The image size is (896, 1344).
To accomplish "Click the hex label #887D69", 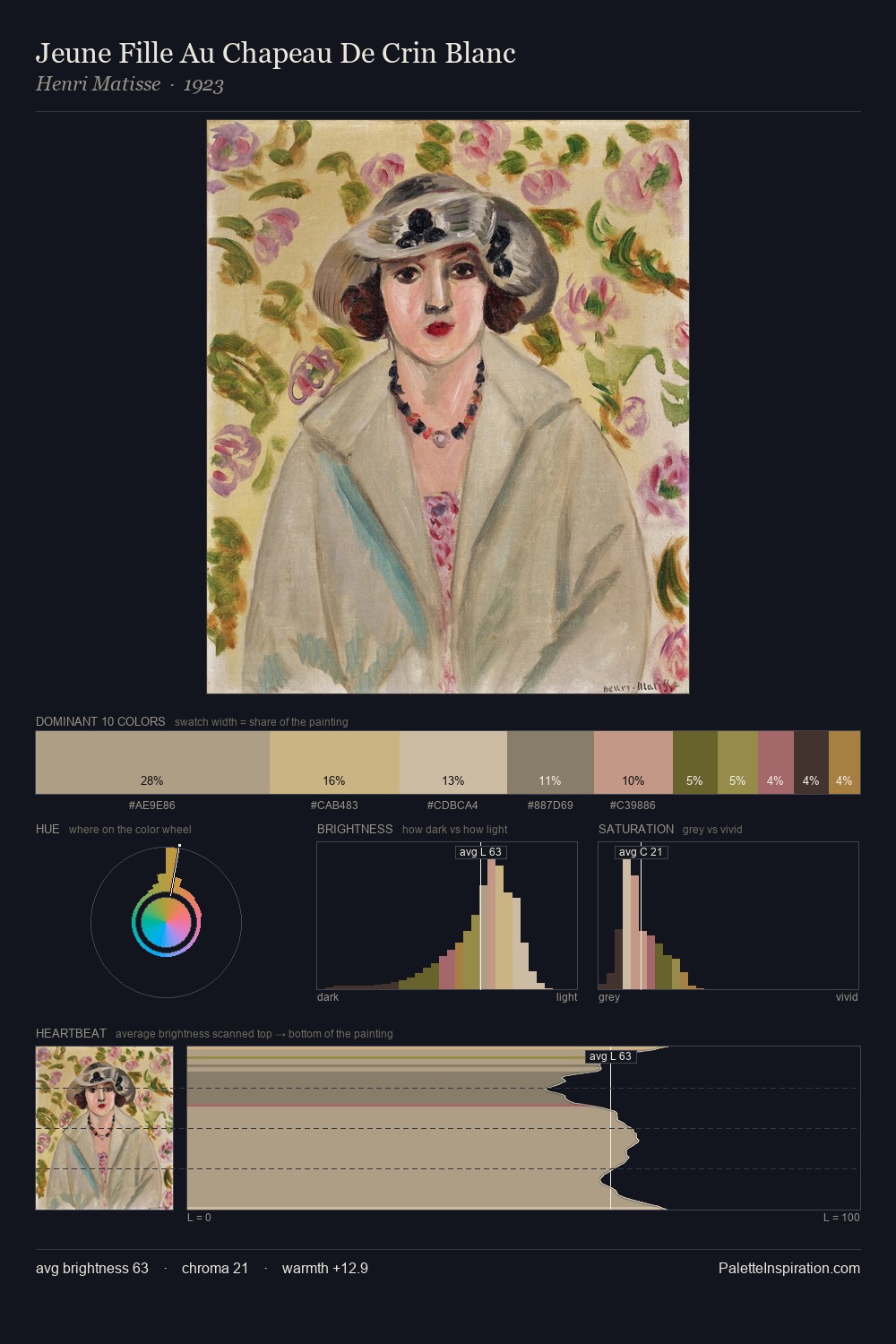I will [550, 806].
